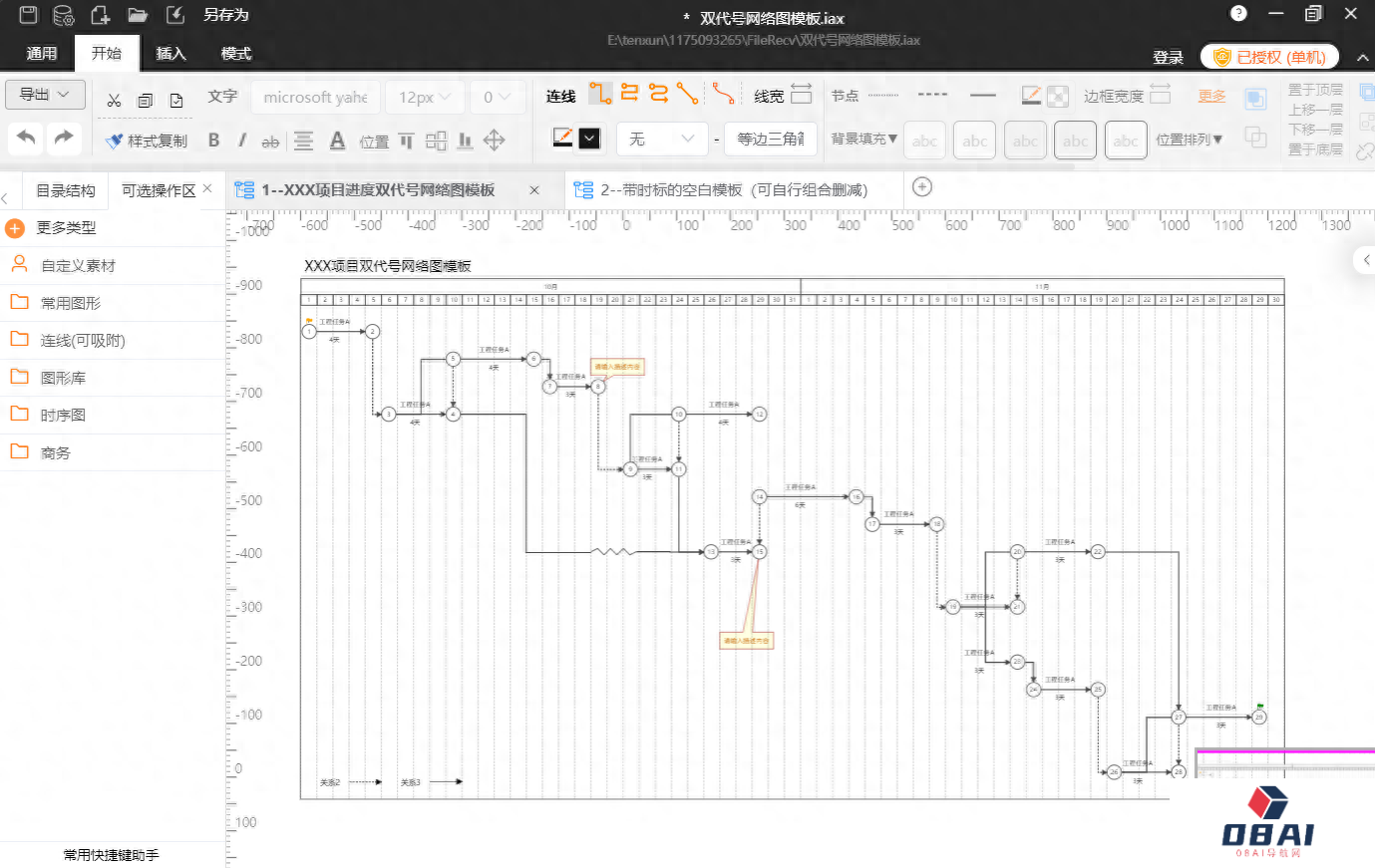The width and height of the screenshot is (1375, 868).
Task: Click the 已授权 (单机) license button
Action: click(1269, 57)
